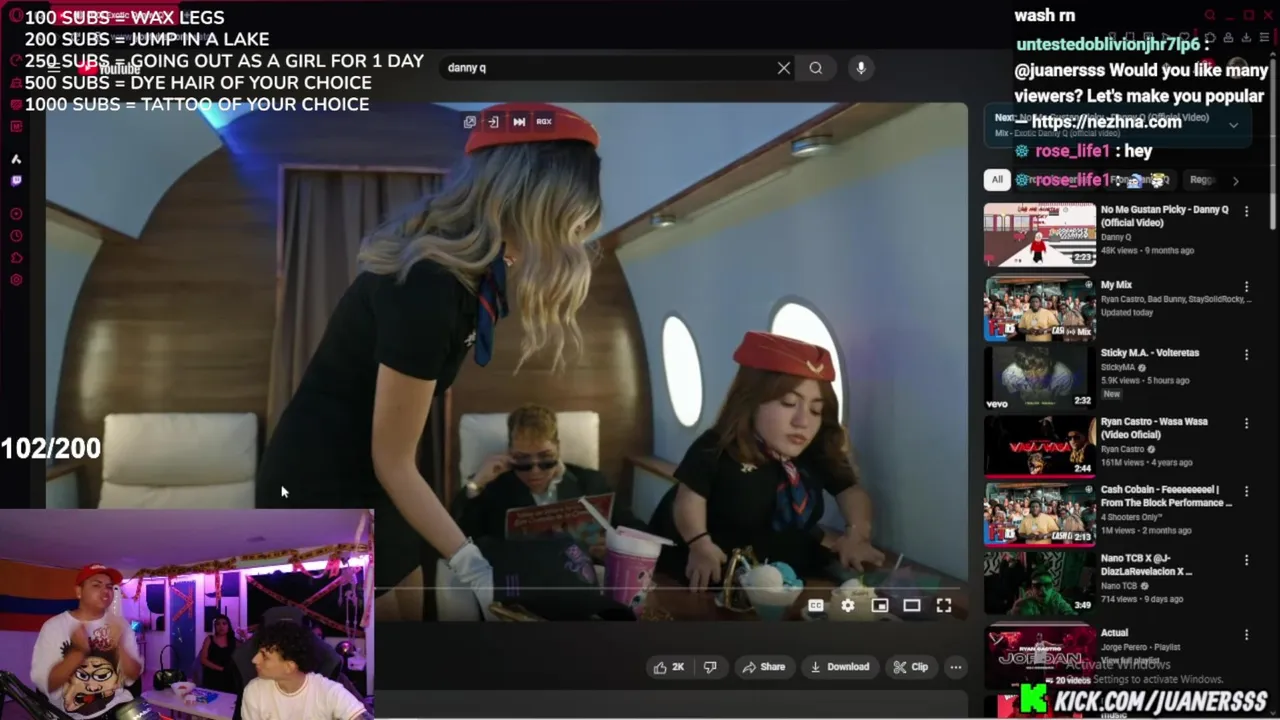Viewport: 1280px width, 720px height.
Task: Clear the 'danny q' search text
Action: point(784,68)
